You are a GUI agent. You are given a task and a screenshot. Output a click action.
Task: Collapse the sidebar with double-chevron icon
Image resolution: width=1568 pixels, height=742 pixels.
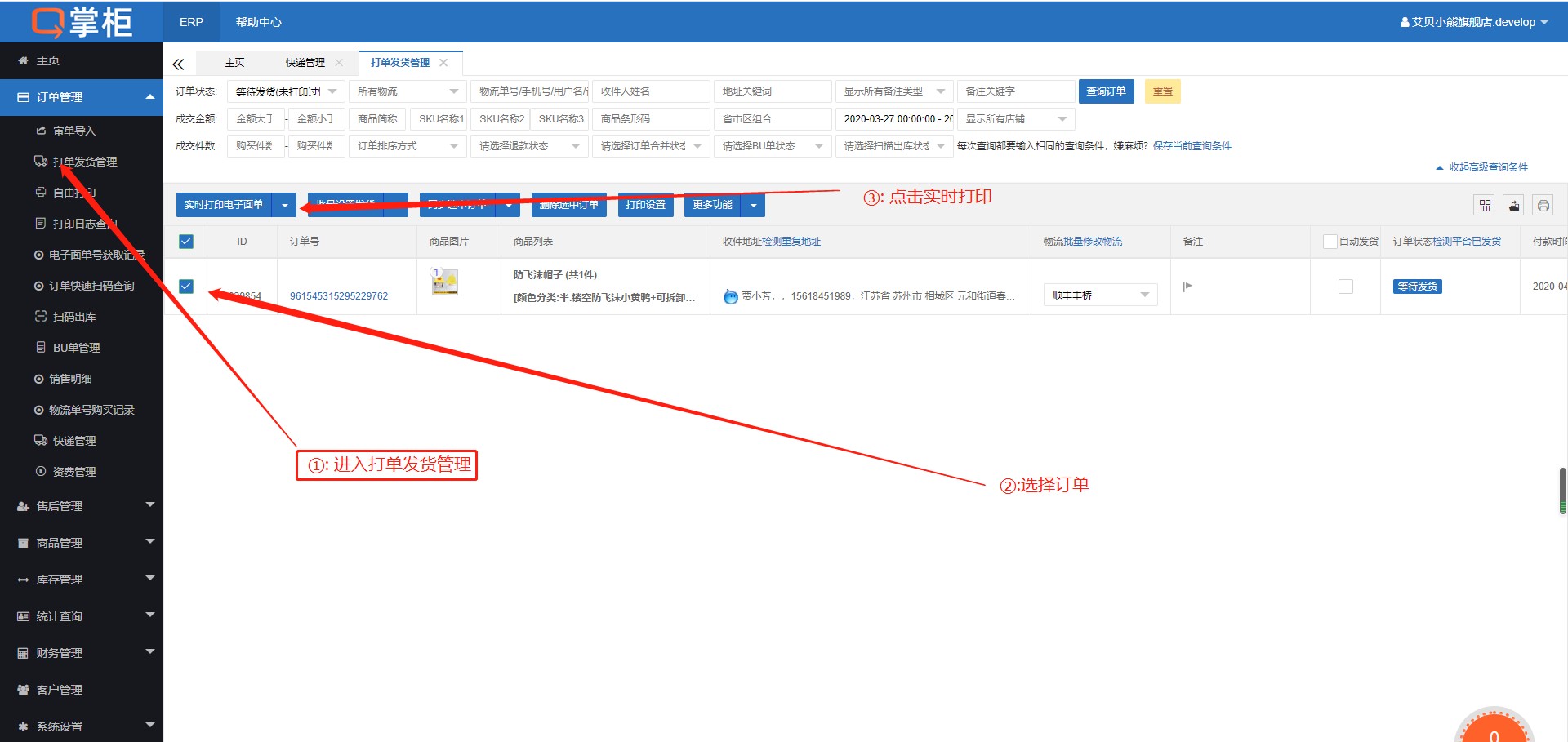coord(178,64)
